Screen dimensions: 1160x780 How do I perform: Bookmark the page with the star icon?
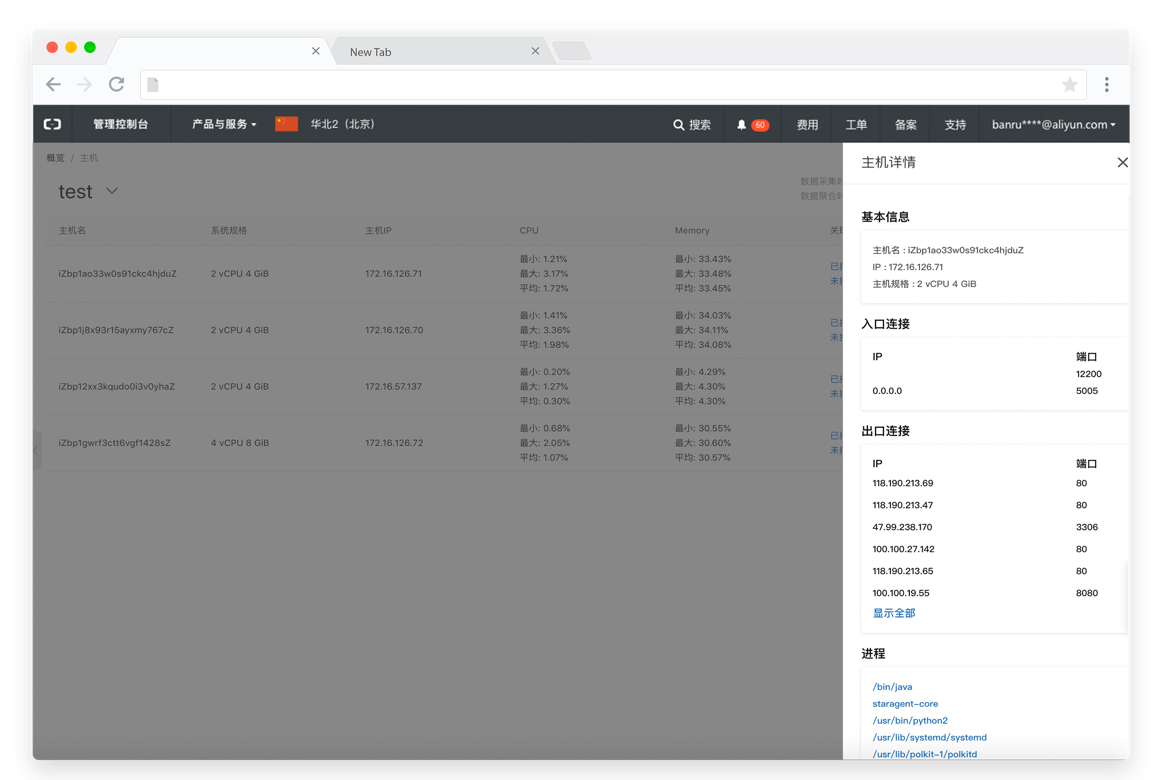click(x=1070, y=84)
